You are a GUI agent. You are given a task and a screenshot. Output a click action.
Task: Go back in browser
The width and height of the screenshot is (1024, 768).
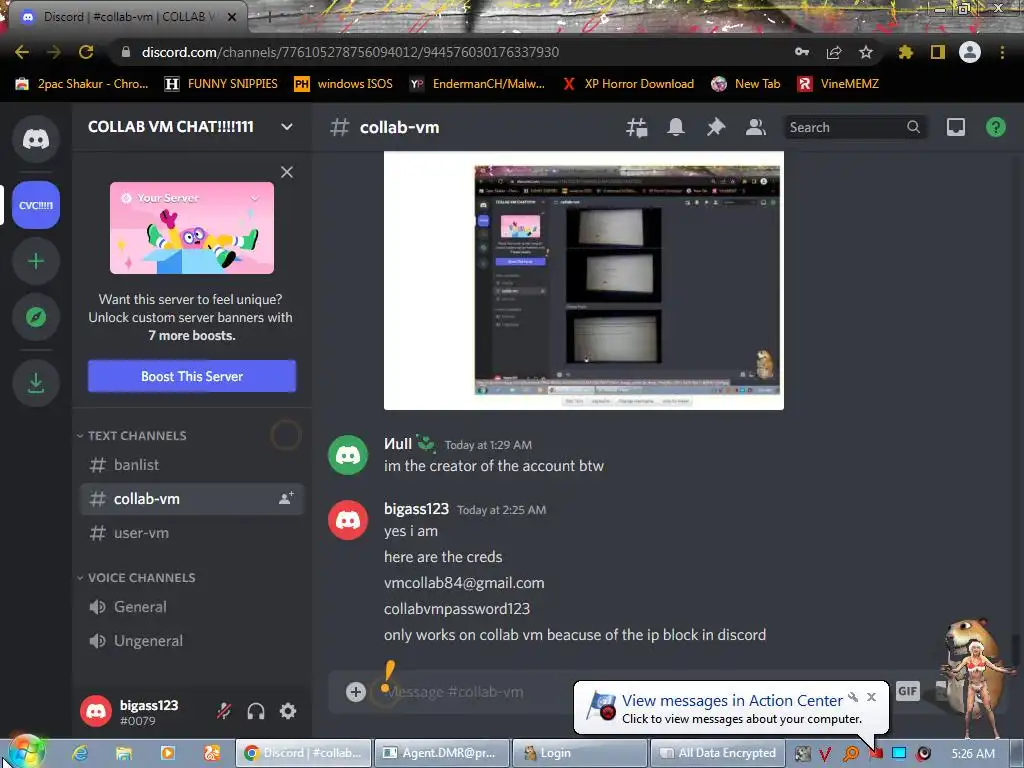pyautogui.click(x=22, y=52)
